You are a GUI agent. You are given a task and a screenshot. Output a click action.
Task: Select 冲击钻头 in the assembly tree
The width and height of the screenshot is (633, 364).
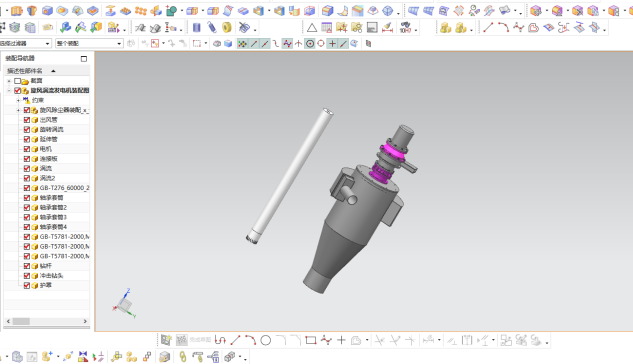pyautogui.click(x=51, y=276)
